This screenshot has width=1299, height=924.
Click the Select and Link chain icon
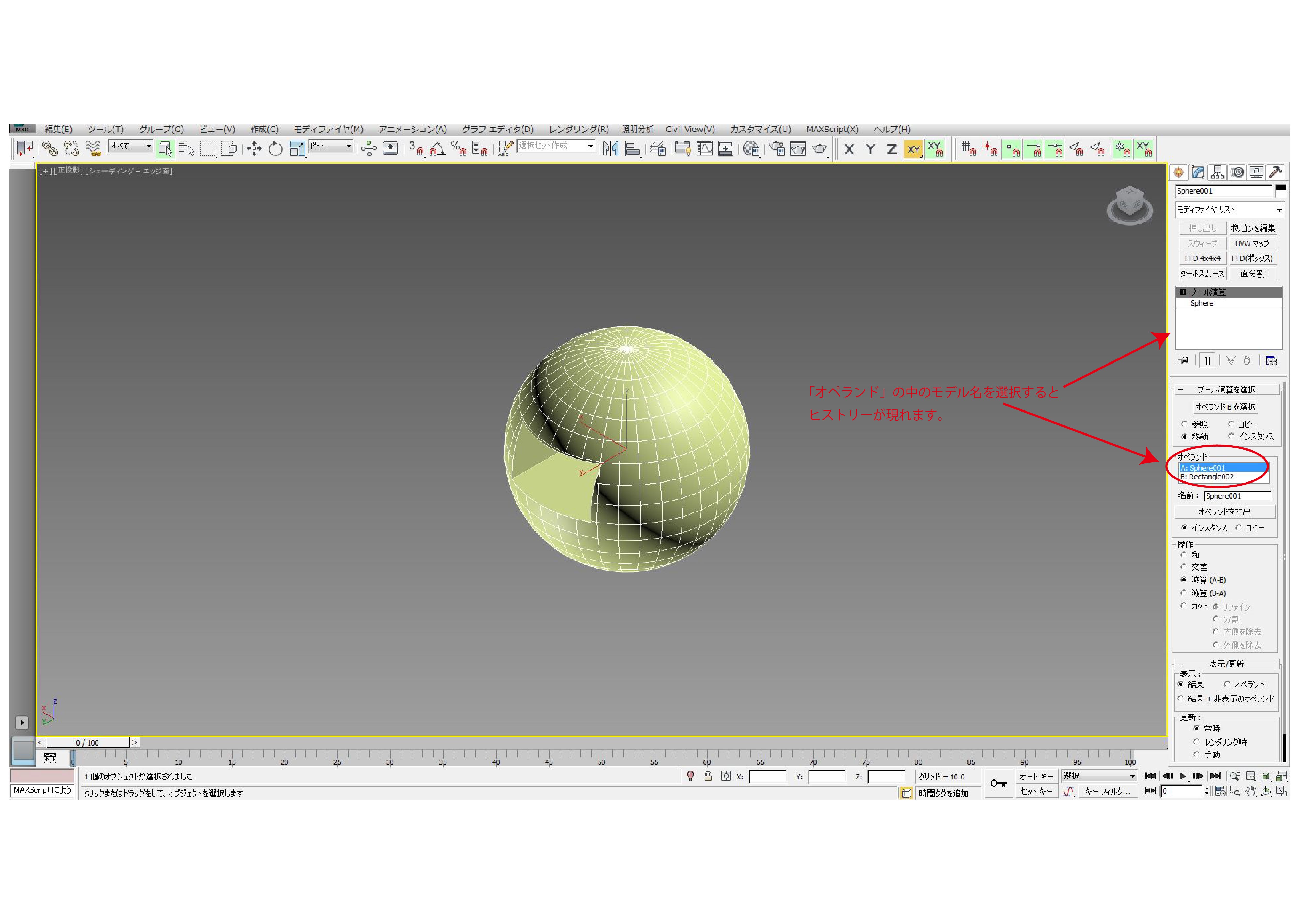(50, 149)
